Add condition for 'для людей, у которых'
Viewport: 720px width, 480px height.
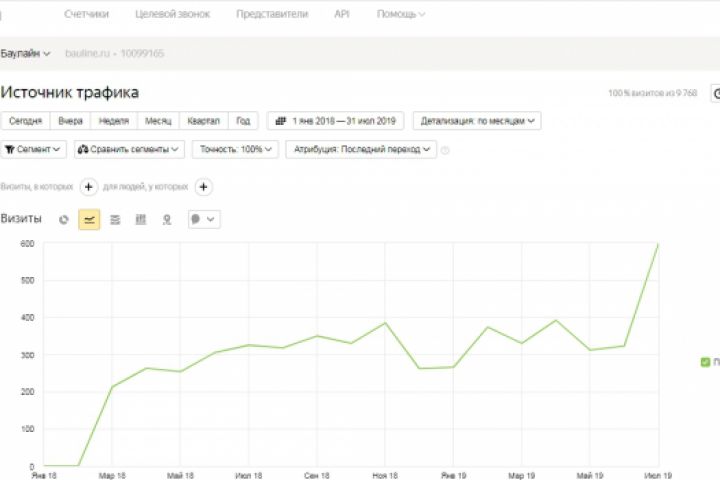click(203, 187)
